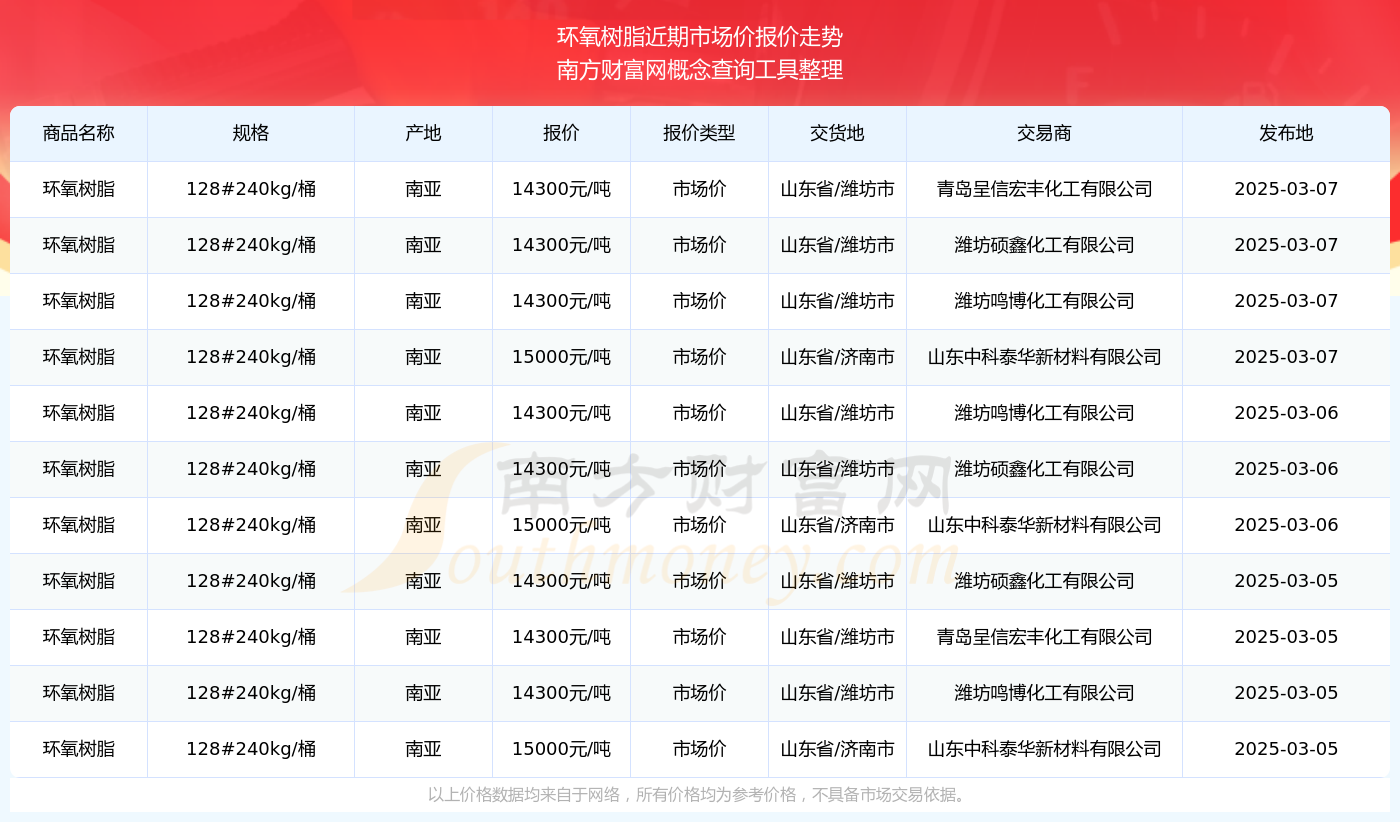Select 潍坊鸣博化工有限公司 in the 2025-03-05 row
Image resolution: width=1400 pixels, height=822 pixels.
coord(1044,693)
